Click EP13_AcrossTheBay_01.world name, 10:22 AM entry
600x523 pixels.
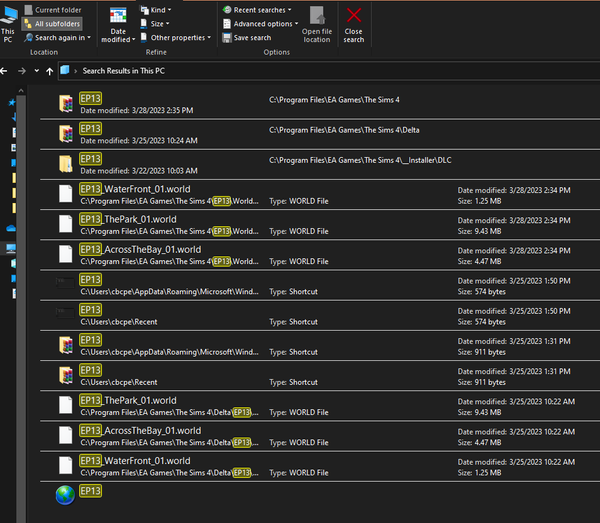click(140, 431)
